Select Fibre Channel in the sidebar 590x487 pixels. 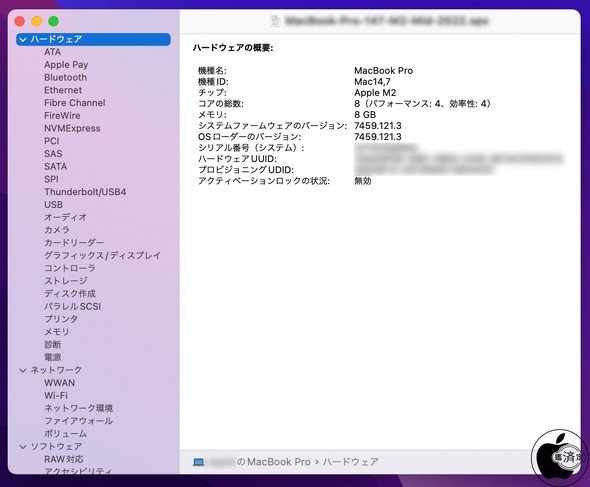click(x=75, y=103)
